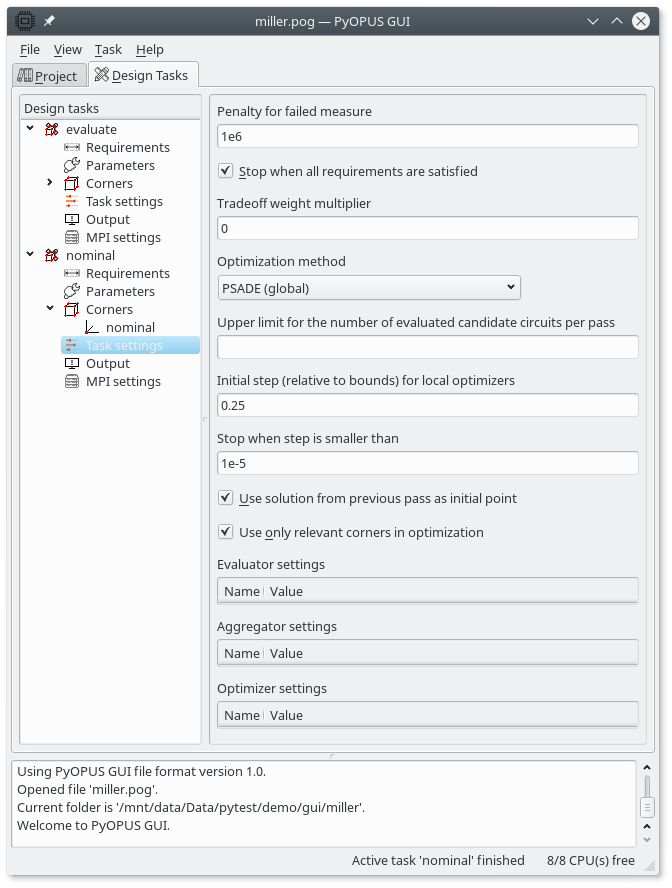Click the evaluate task icon
Image resolution: width=672 pixels, height=888 pixels.
point(52,129)
